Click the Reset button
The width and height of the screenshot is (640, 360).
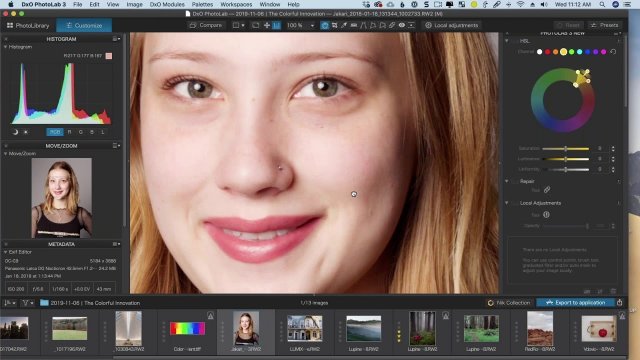point(569,25)
